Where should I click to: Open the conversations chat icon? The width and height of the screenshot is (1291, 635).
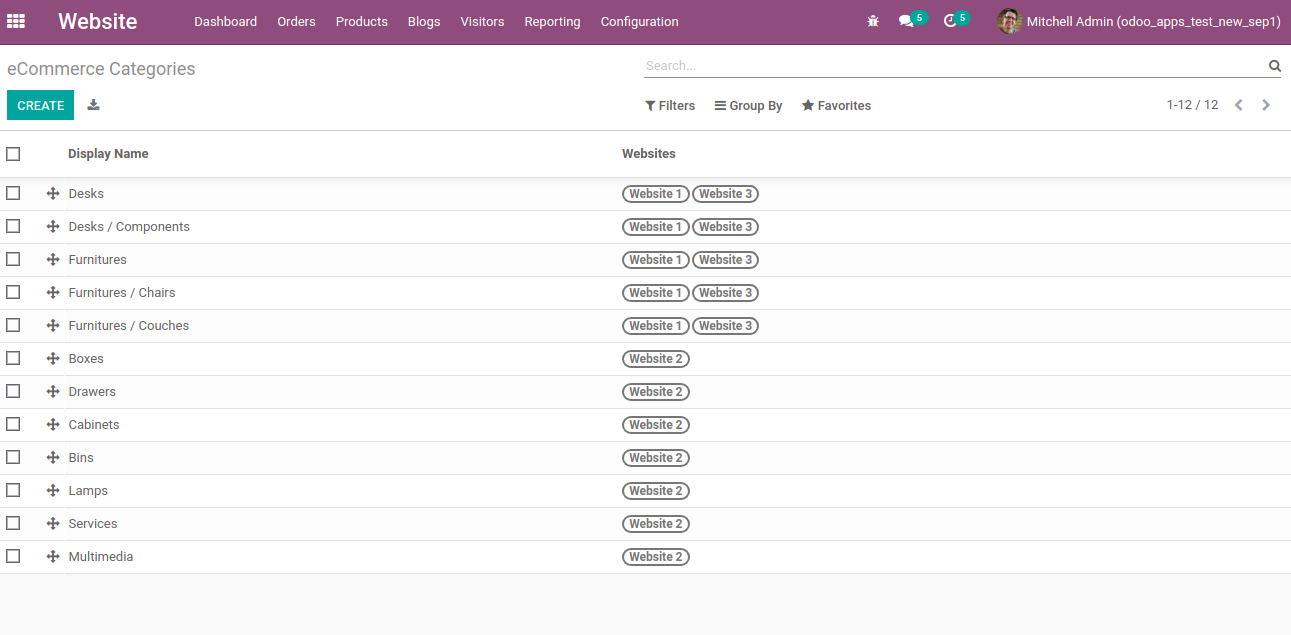[906, 21]
